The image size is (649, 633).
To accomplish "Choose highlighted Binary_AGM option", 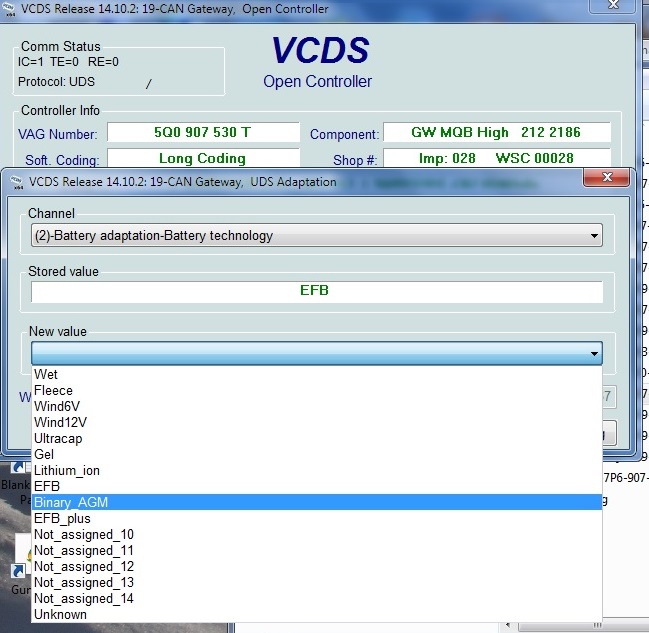I will [317, 502].
